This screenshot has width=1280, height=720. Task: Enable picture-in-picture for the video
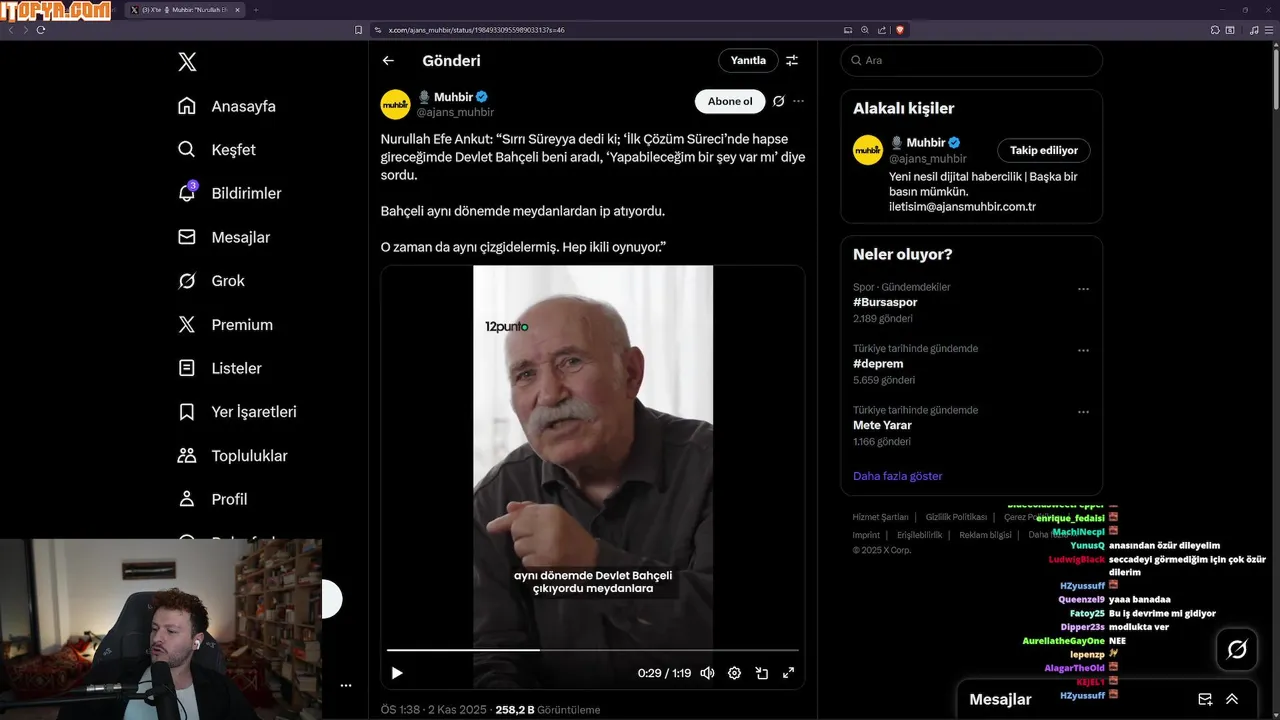click(761, 673)
